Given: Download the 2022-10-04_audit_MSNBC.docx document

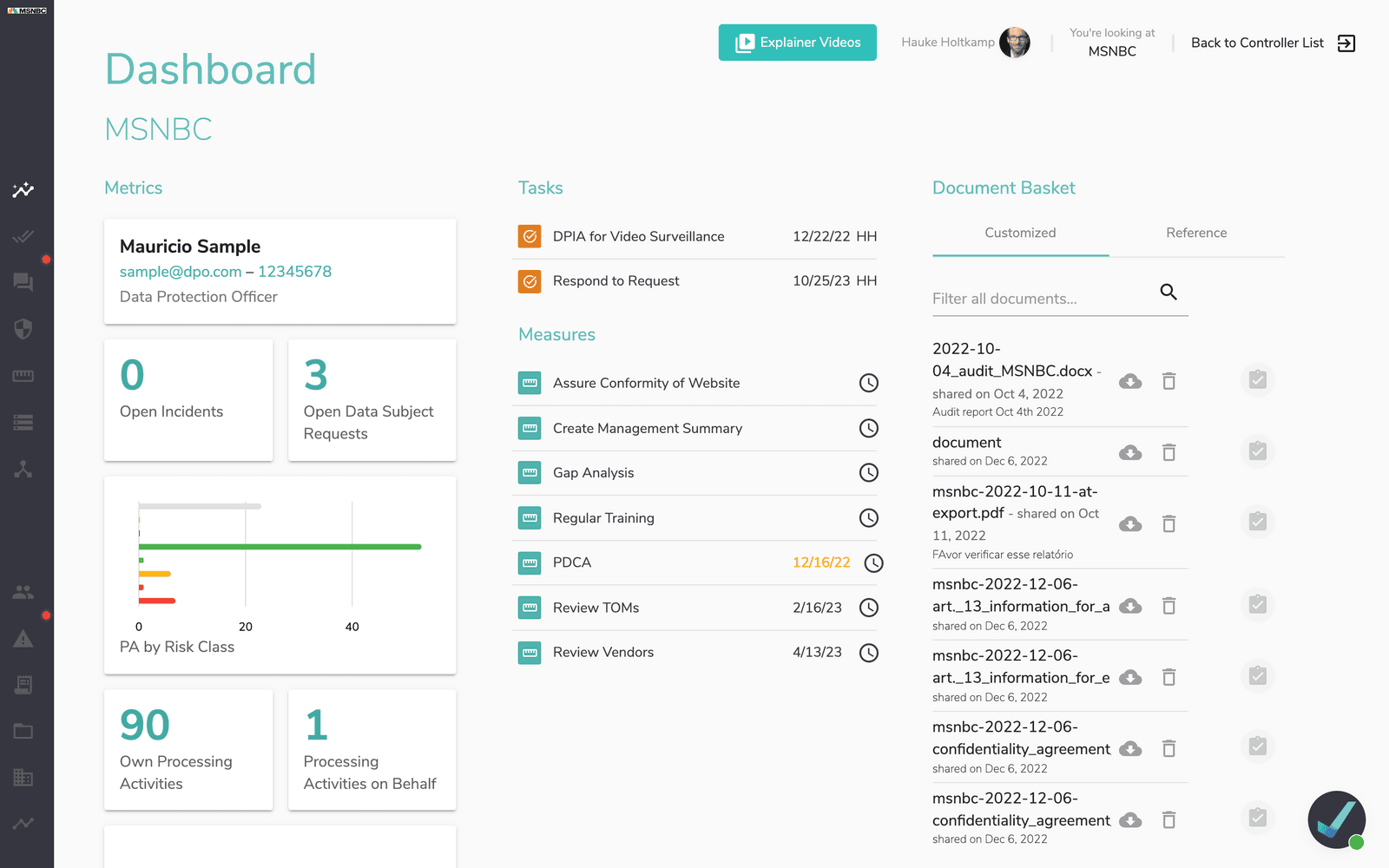Looking at the screenshot, I should tap(1130, 380).
